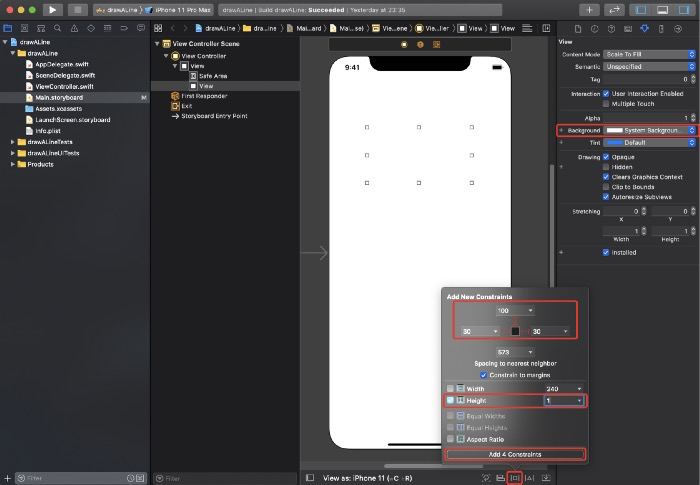The height and width of the screenshot is (485, 700).
Task: Open the Breakpoint navigator tab
Action: (x=124, y=28)
